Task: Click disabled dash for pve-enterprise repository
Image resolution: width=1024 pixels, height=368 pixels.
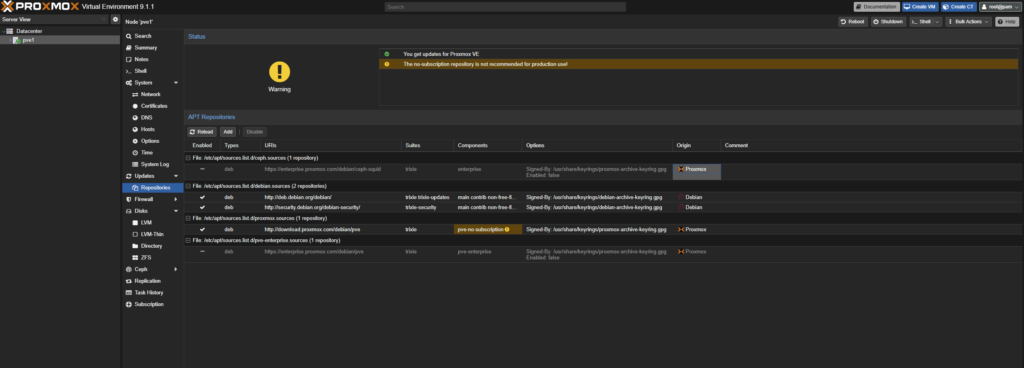Action: point(202,251)
